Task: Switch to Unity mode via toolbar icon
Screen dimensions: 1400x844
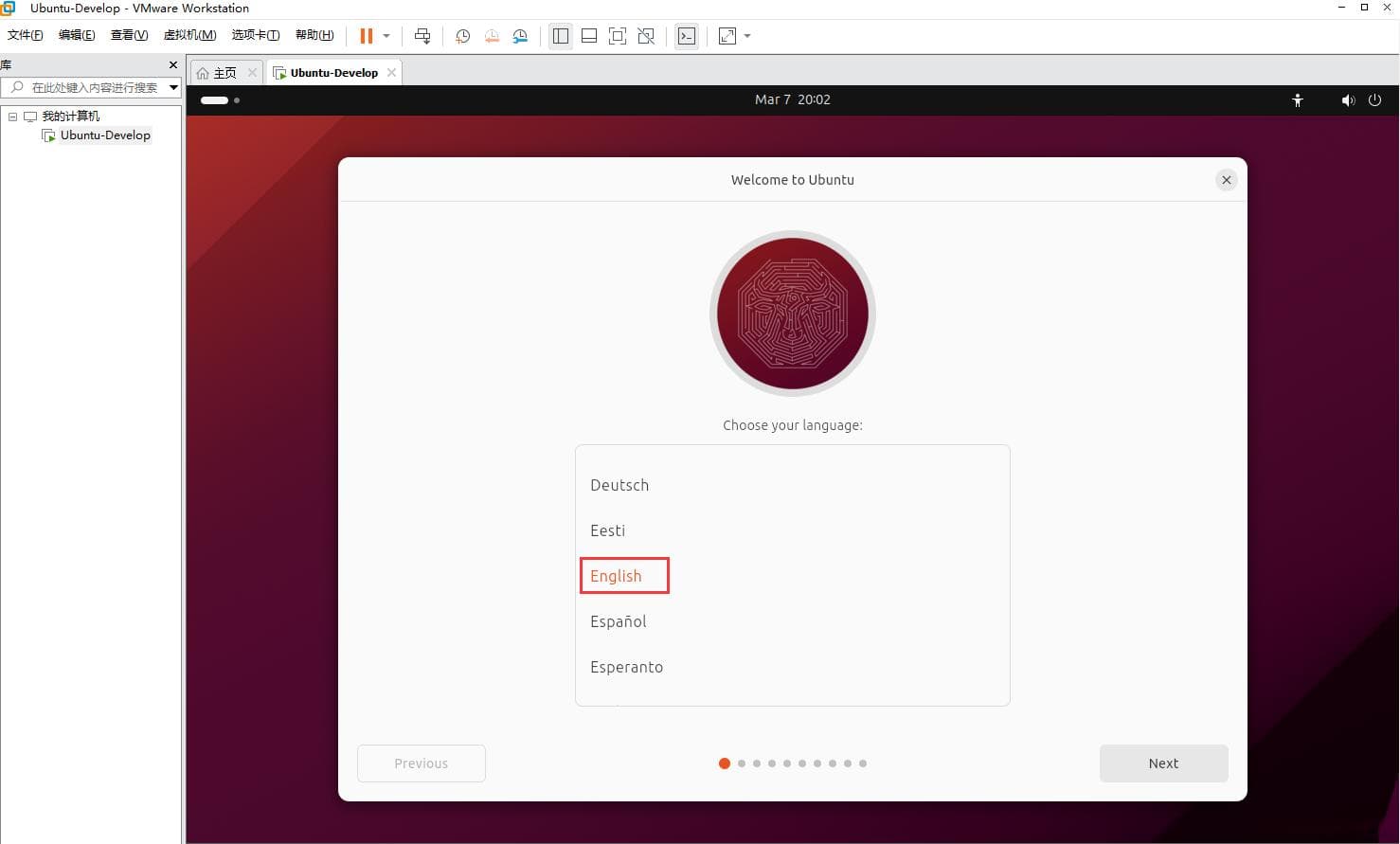Action: pos(646,36)
